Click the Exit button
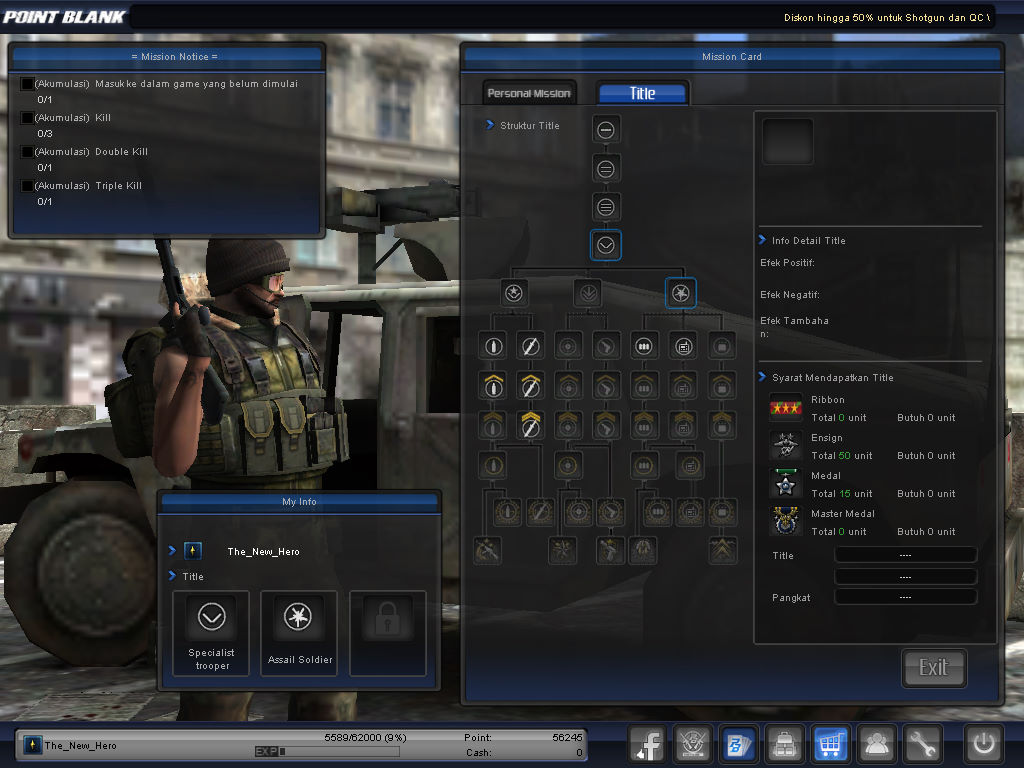1024x768 pixels. tap(934, 667)
